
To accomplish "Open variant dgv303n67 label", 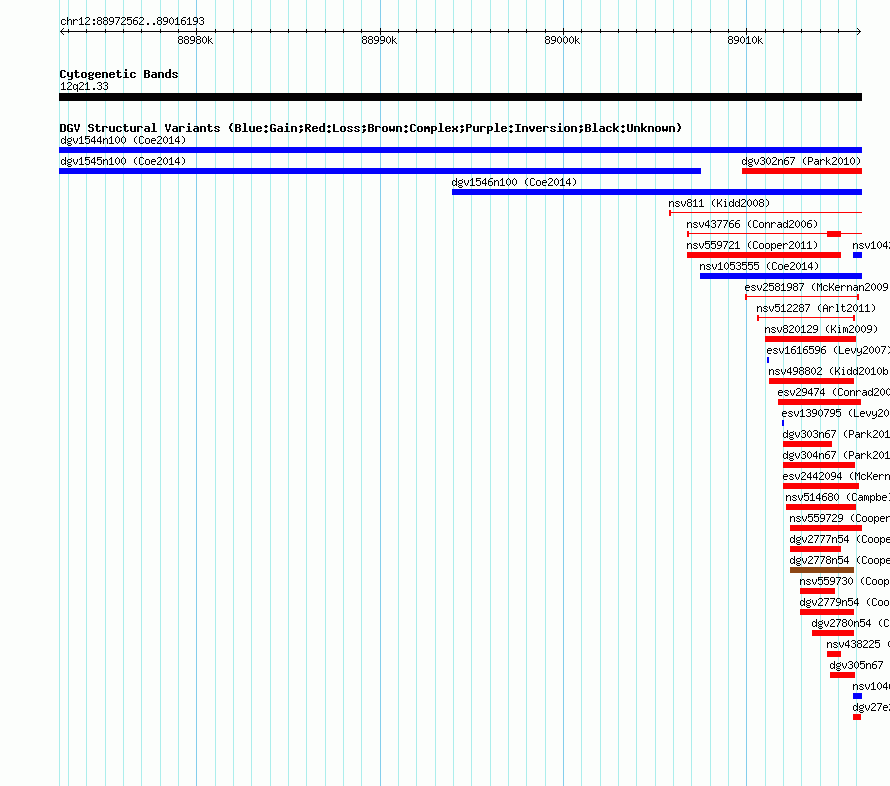I will pos(836,434).
